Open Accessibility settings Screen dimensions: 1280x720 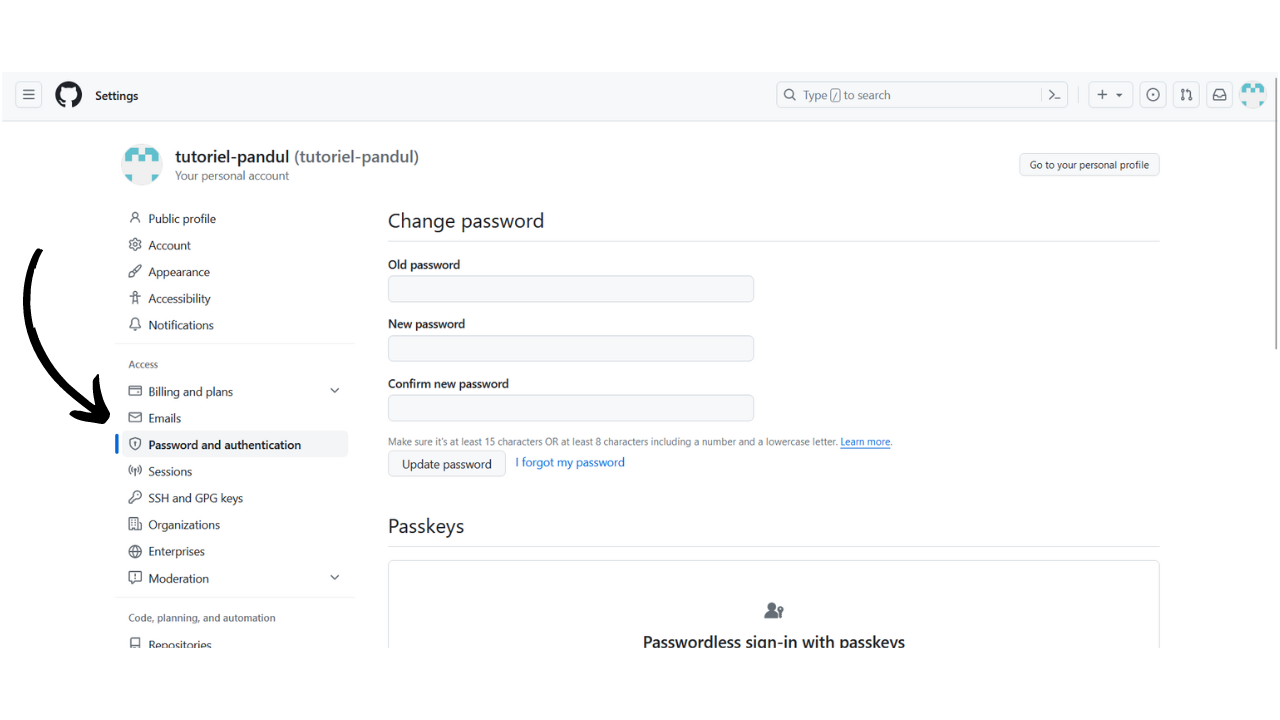click(x=179, y=297)
